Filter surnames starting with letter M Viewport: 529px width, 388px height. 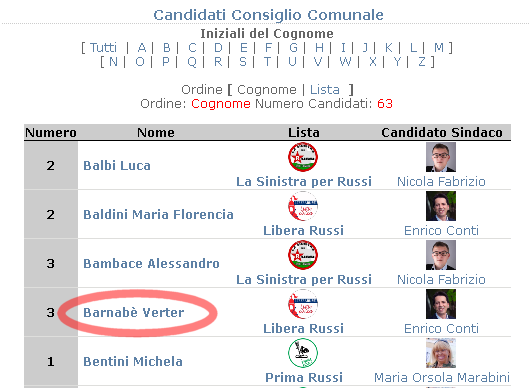coord(439,48)
